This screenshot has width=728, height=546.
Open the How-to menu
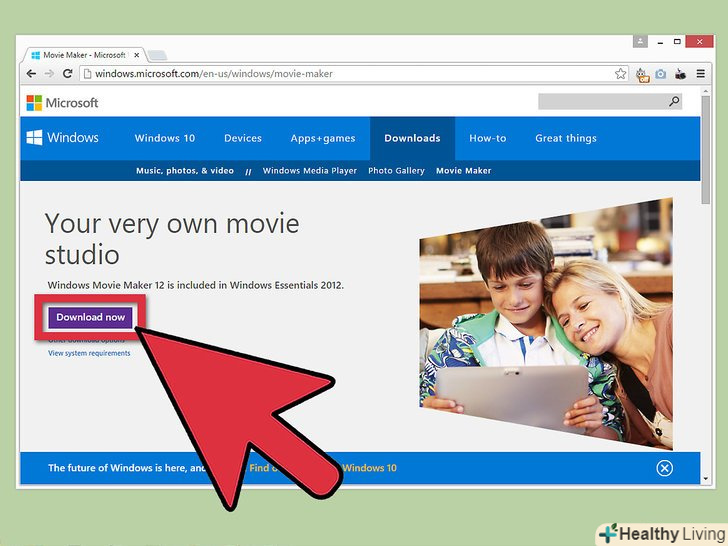pyautogui.click(x=487, y=138)
